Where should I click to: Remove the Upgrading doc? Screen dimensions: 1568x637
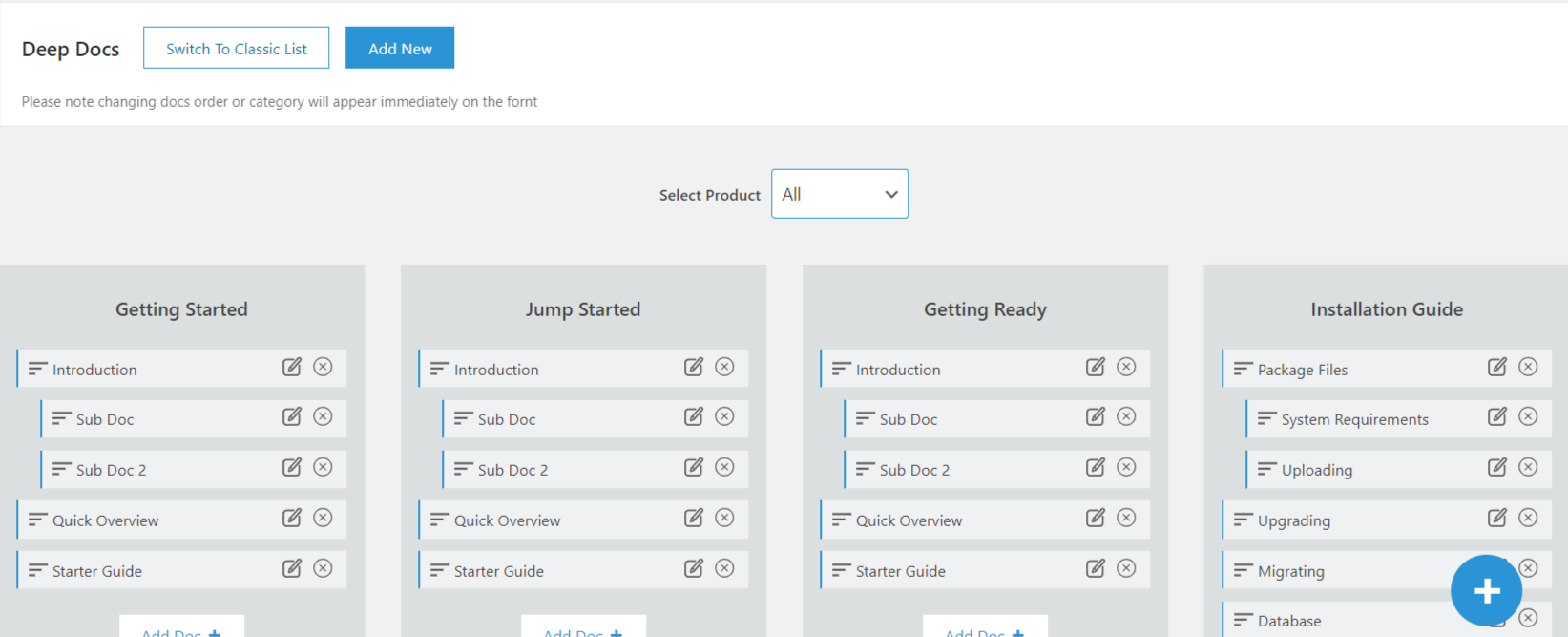[1529, 518]
